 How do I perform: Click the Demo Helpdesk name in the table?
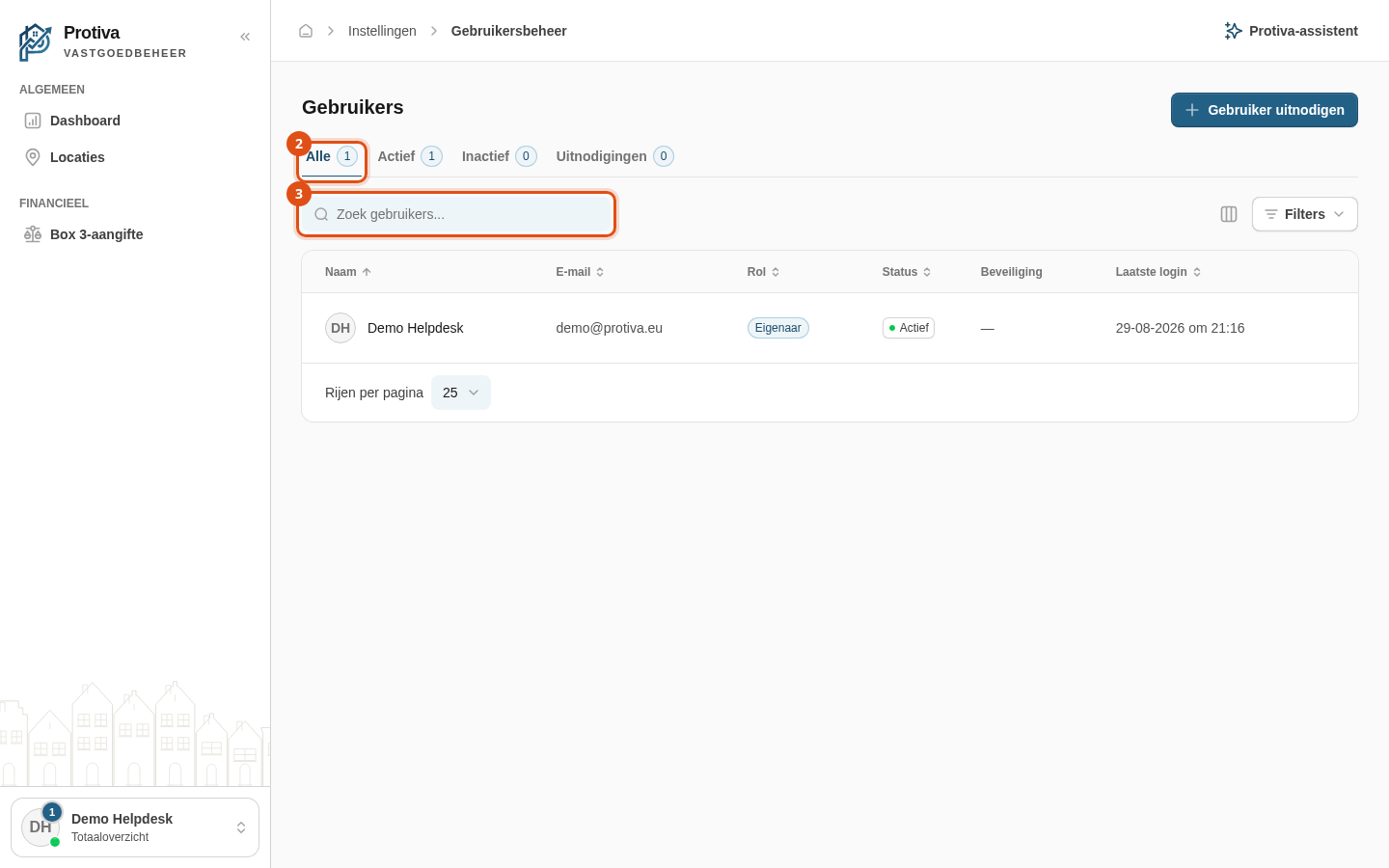click(416, 328)
